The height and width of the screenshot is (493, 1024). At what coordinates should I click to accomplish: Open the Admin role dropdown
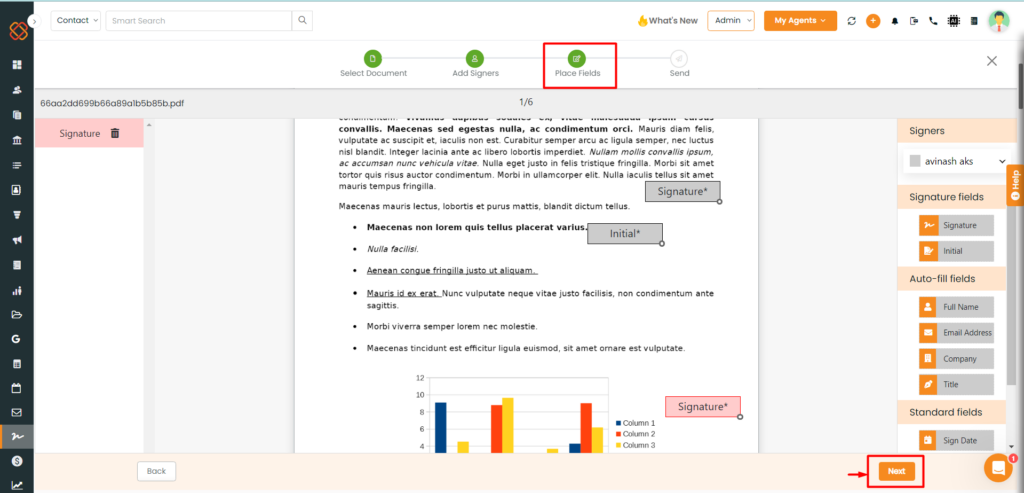click(x=731, y=20)
